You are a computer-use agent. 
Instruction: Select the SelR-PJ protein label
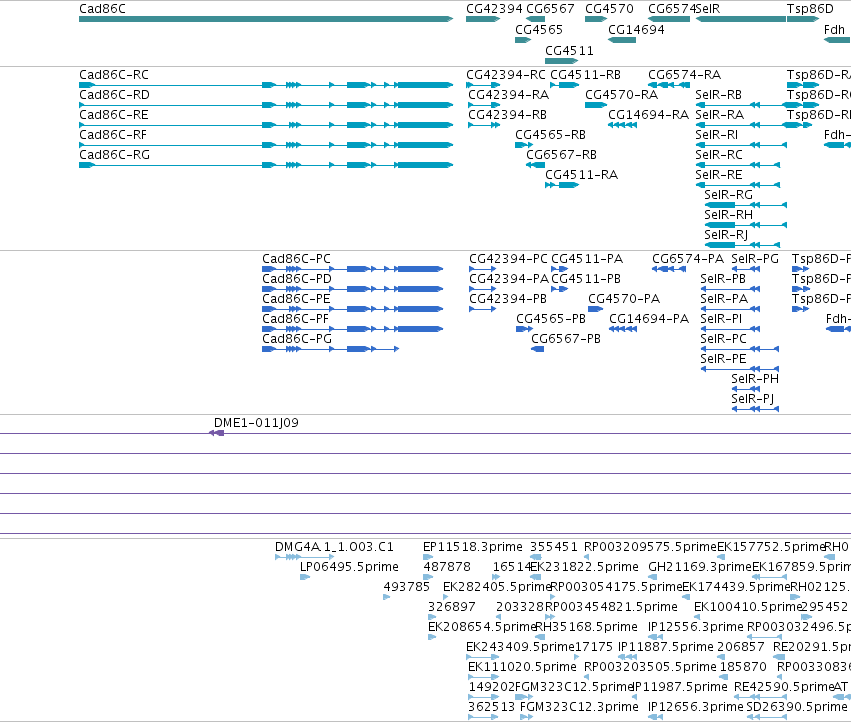(753, 399)
